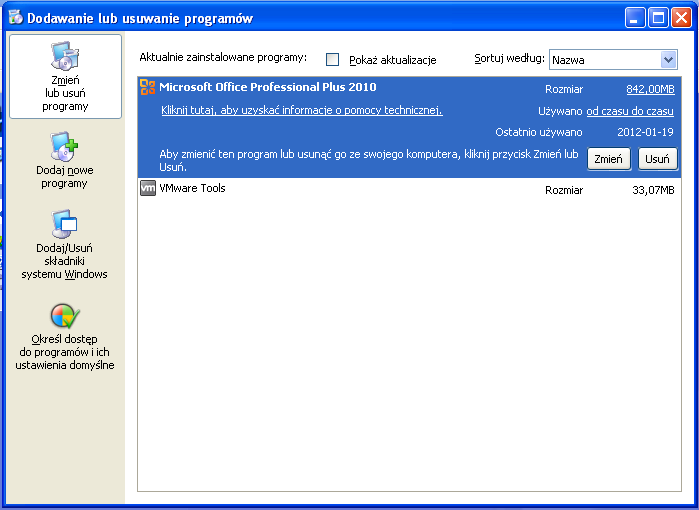The width and height of the screenshot is (699, 510).
Task: Click the VMware Tools vm icon
Action: 148,188
